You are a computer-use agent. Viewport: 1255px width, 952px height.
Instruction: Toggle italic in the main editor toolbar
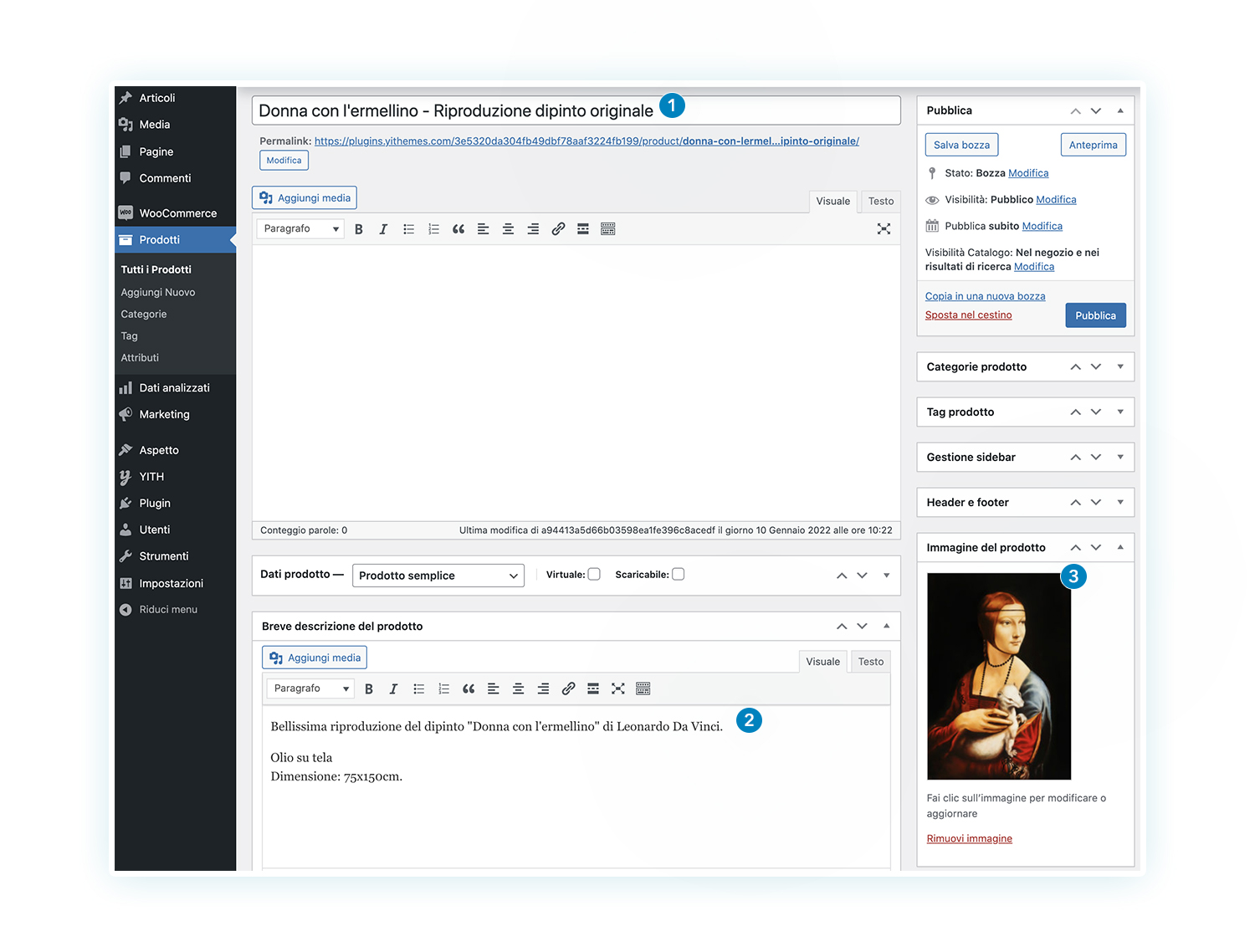(383, 229)
